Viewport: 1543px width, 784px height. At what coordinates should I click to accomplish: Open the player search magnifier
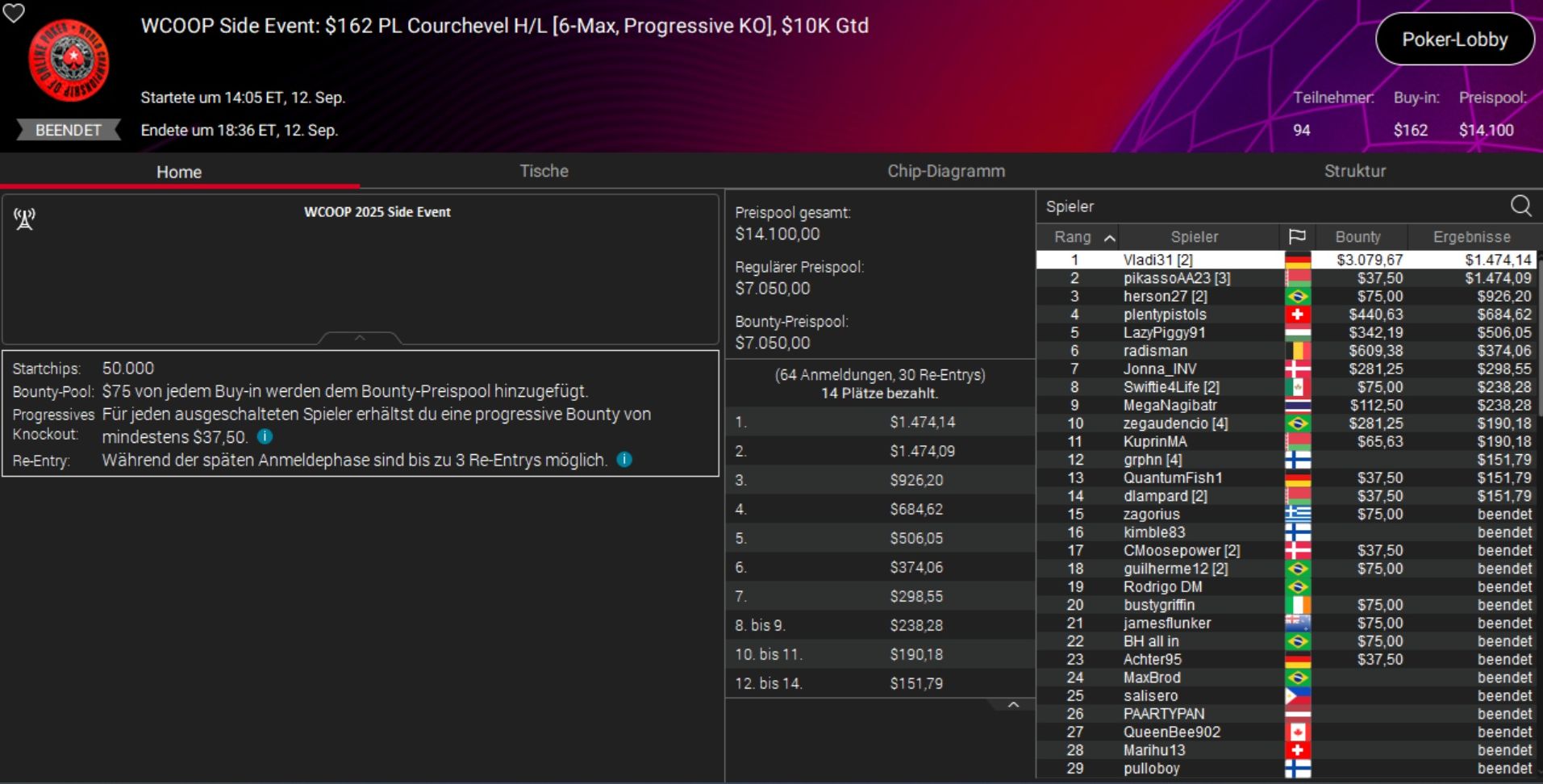point(1520,206)
